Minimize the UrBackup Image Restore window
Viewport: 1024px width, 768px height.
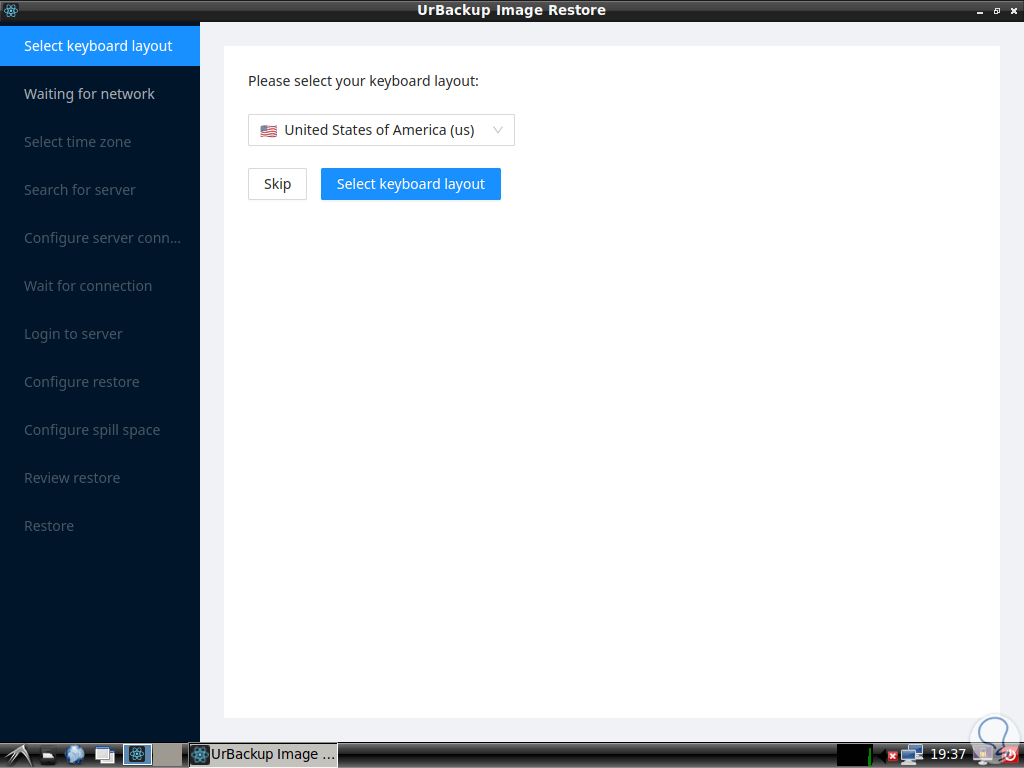pyautogui.click(x=980, y=11)
